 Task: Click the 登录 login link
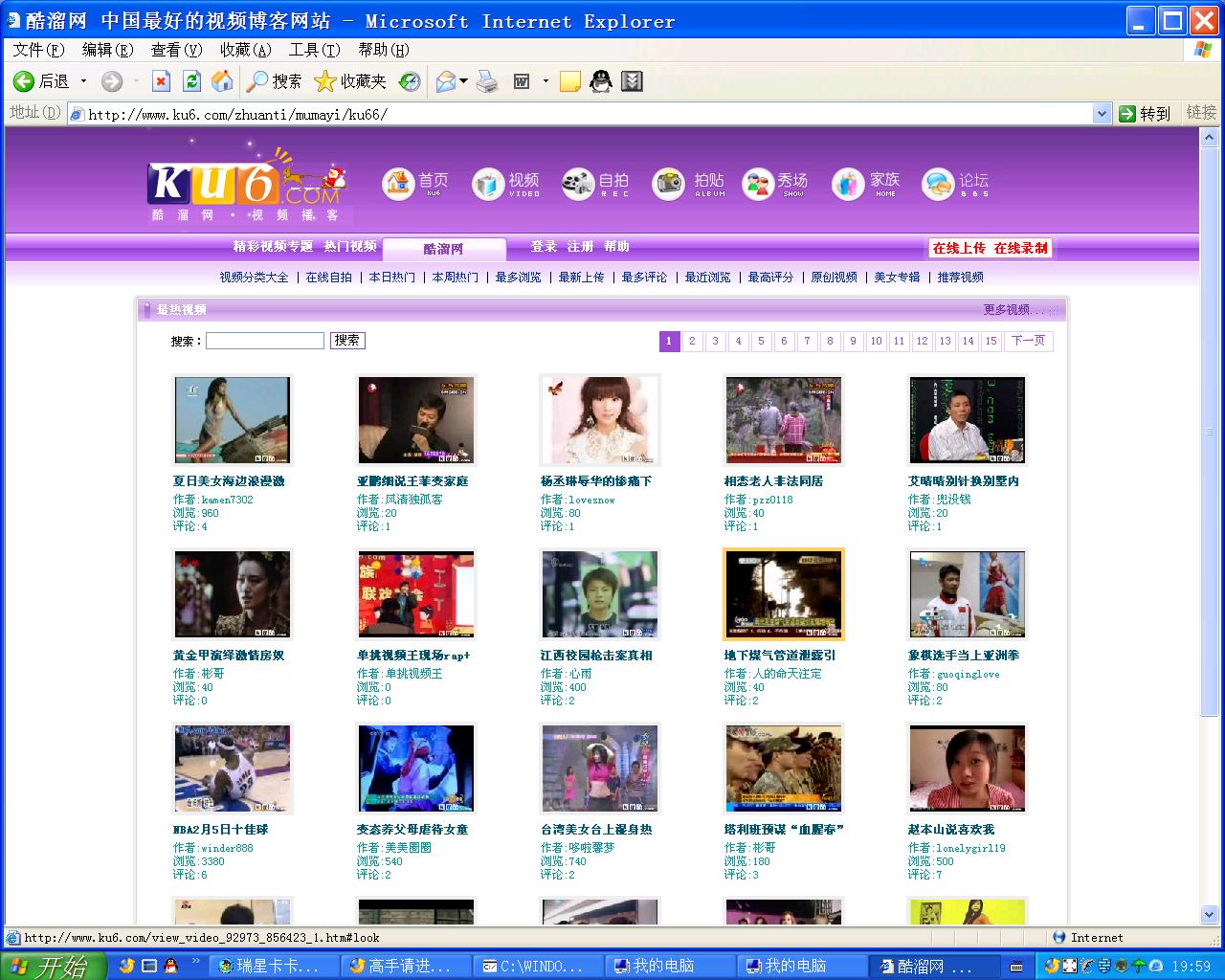tap(544, 246)
